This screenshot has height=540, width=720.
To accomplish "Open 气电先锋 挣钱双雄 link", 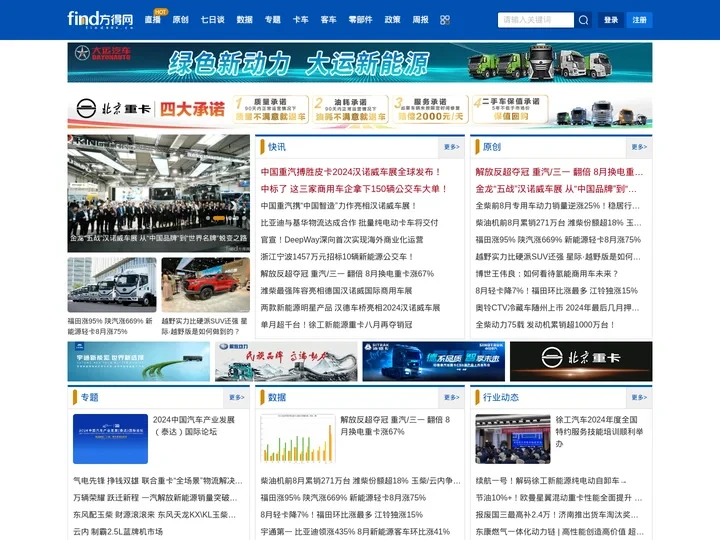I will pyautogui.click(x=158, y=481).
